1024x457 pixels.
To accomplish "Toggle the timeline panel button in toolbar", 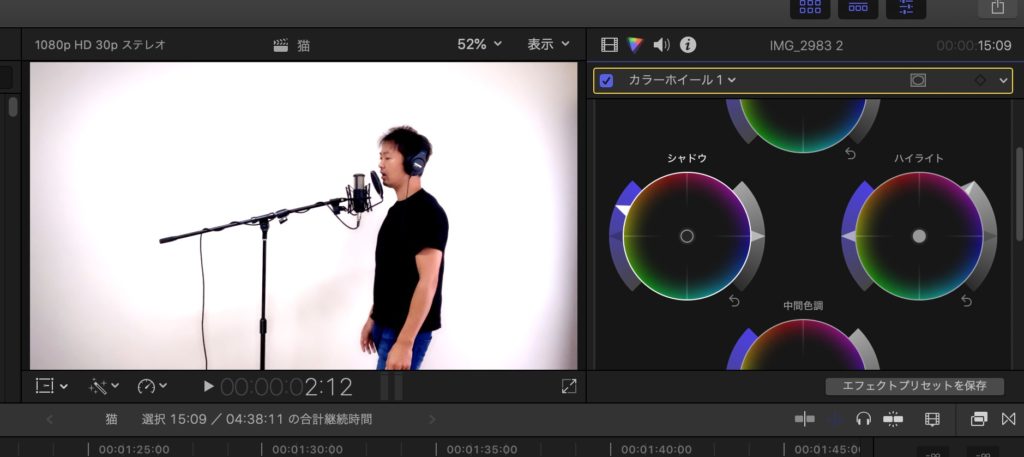I will click(x=858, y=7).
